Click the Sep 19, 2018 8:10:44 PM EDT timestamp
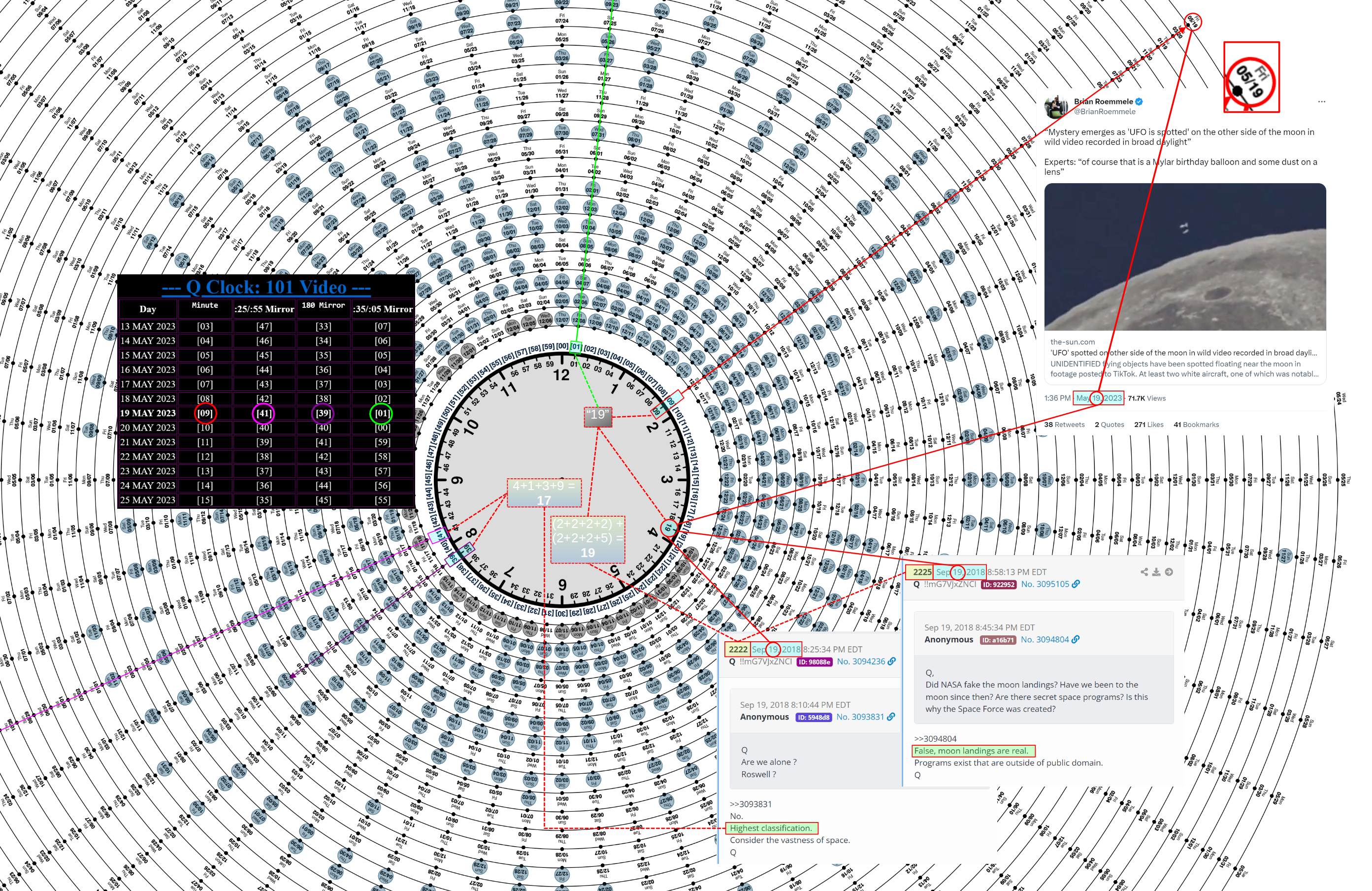 pyautogui.click(x=795, y=705)
